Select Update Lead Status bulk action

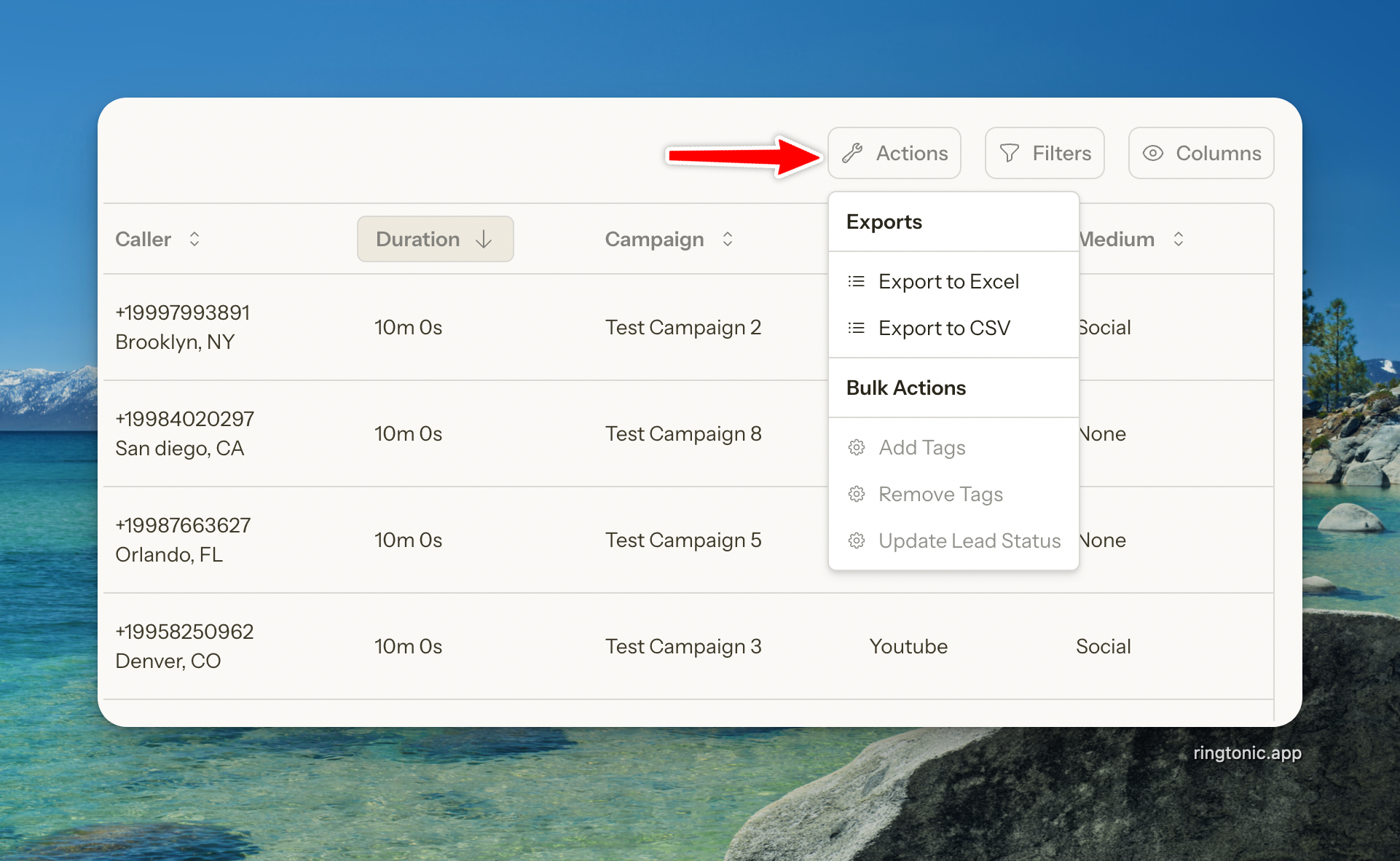tap(969, 540)
